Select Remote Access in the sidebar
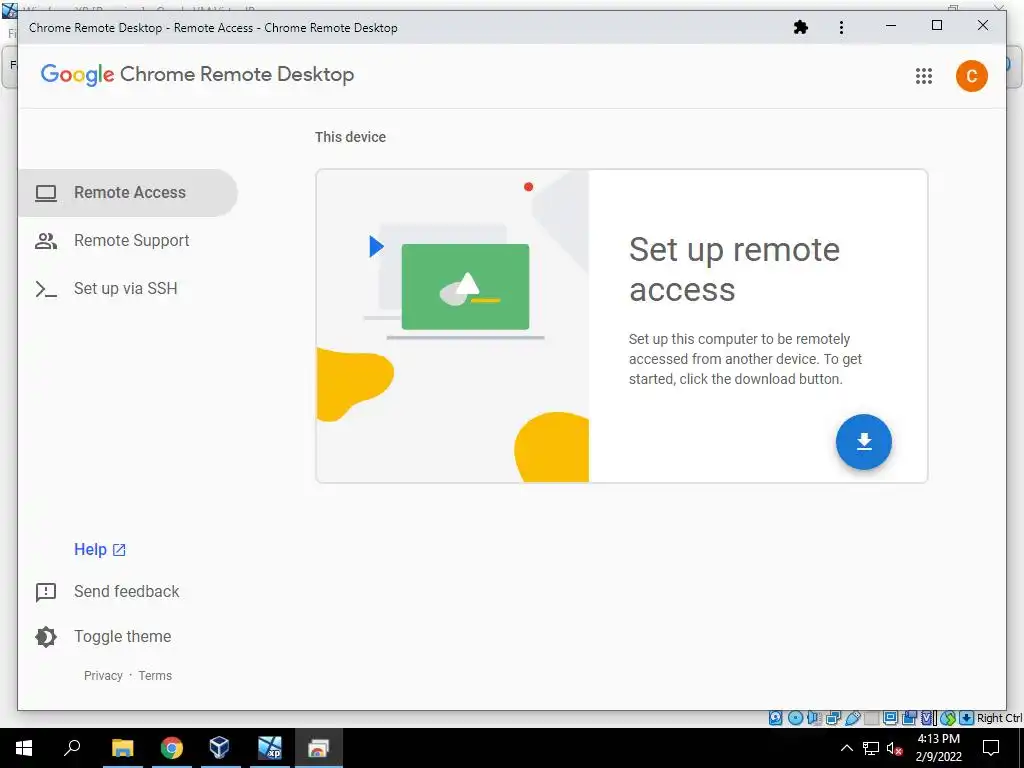This screenshot has height=768, width=1024. pyautogui.click(x=128, y=193)
